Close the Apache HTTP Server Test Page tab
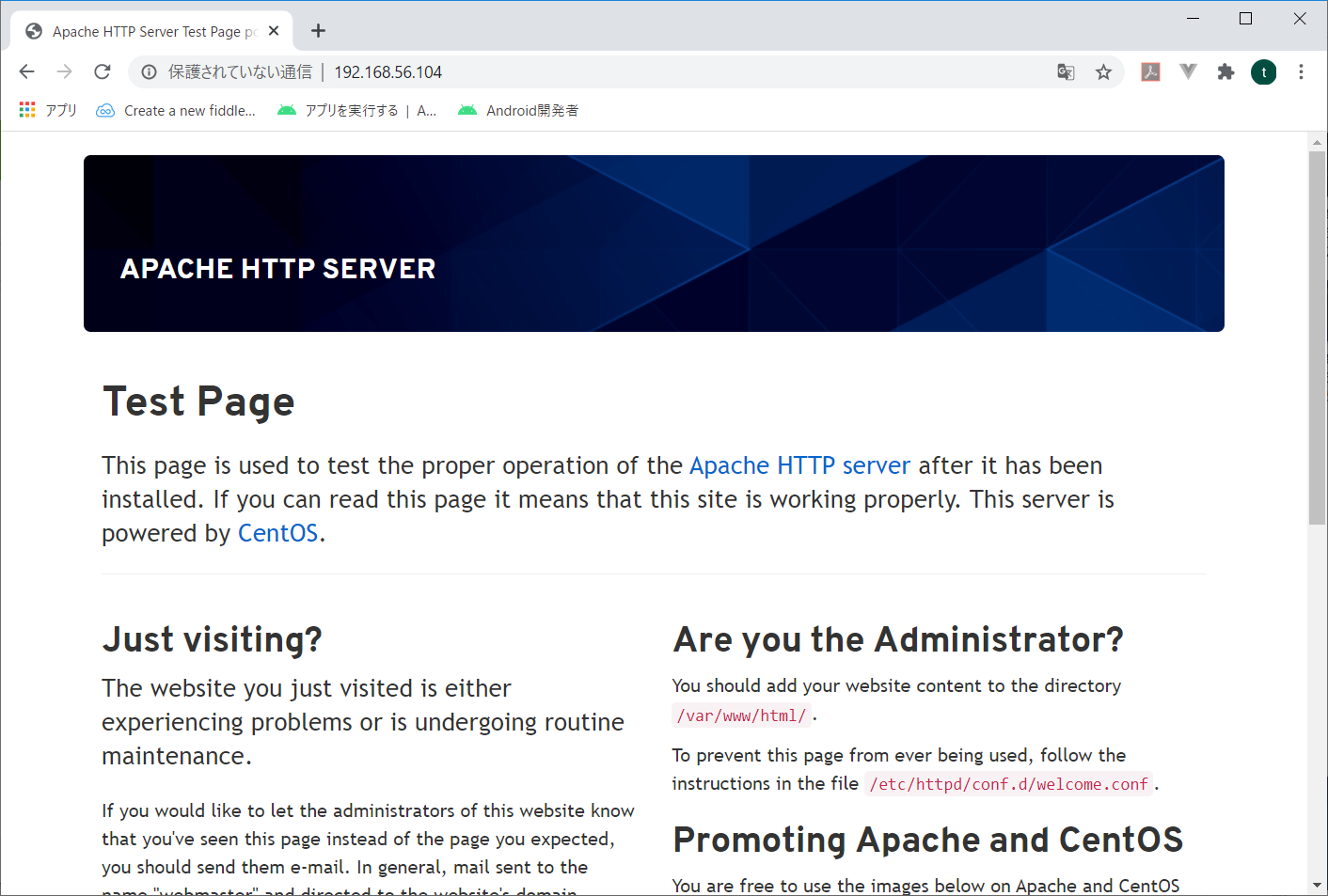The image size is (1328, 896). pos(274,31)
